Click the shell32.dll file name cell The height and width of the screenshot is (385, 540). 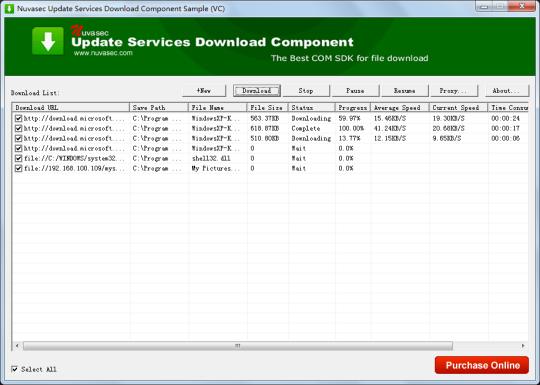tap(211, 158)
